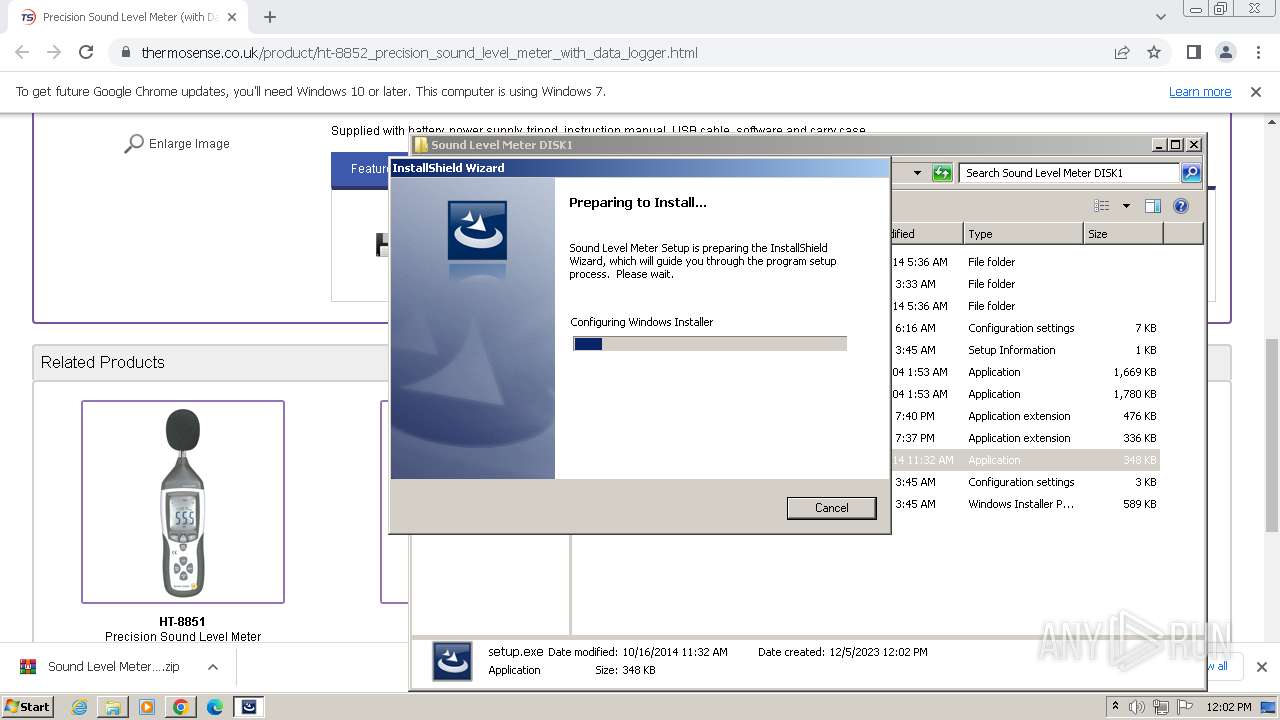The image size is (1280, 720).
Task: Go forward in Chrome
Action: [x=54, y=52]
